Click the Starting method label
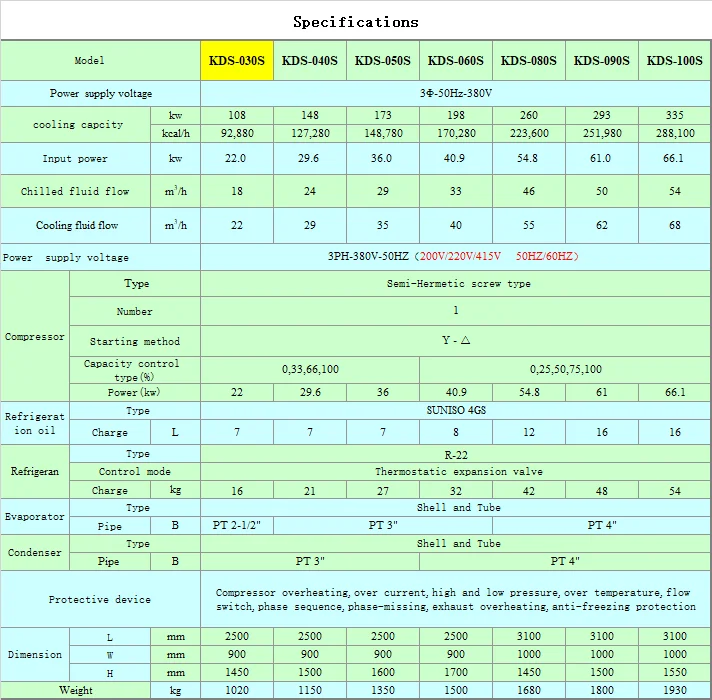Viewport: 712px width, 700px height. 135,341
